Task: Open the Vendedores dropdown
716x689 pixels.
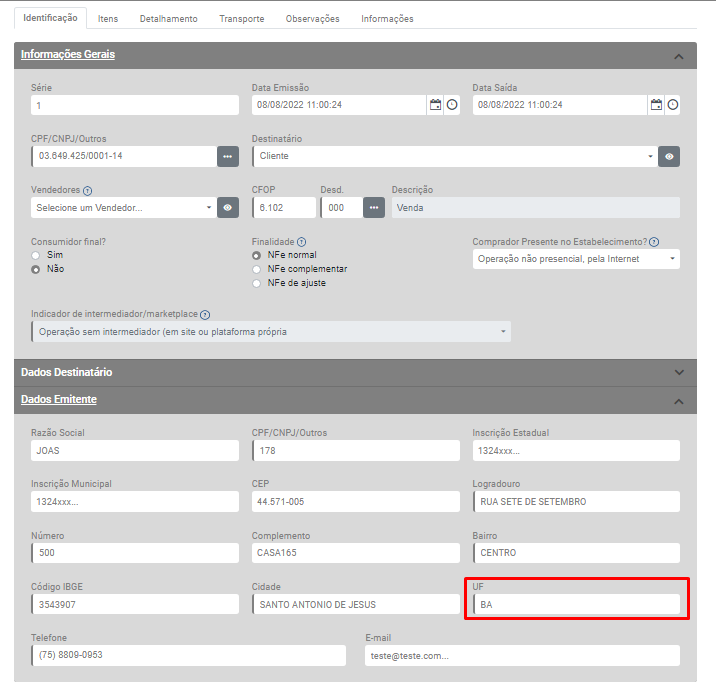Action: [123, 207]
